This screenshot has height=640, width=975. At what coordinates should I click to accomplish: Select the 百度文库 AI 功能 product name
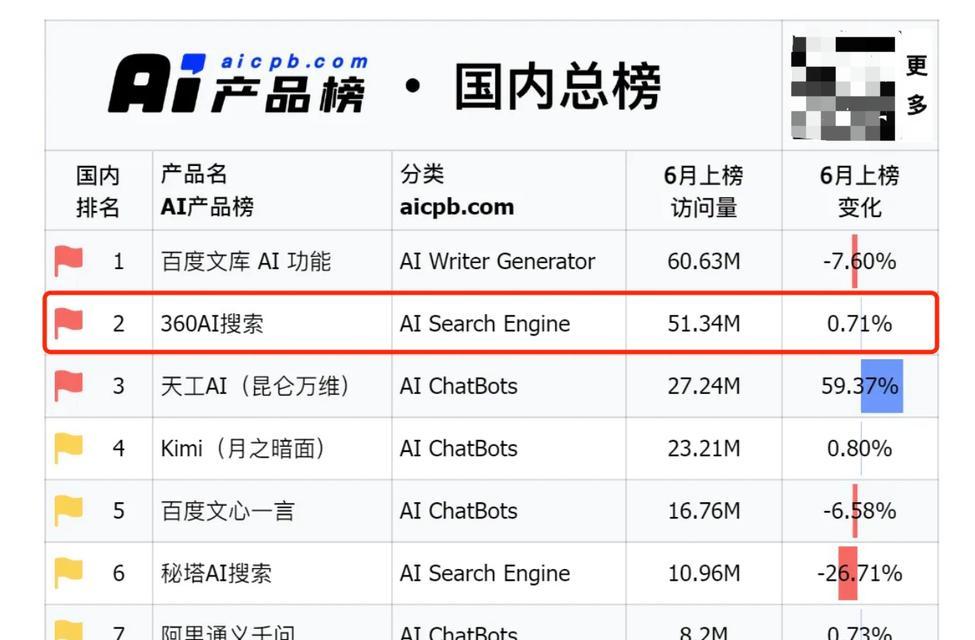(x=246, y=261)
